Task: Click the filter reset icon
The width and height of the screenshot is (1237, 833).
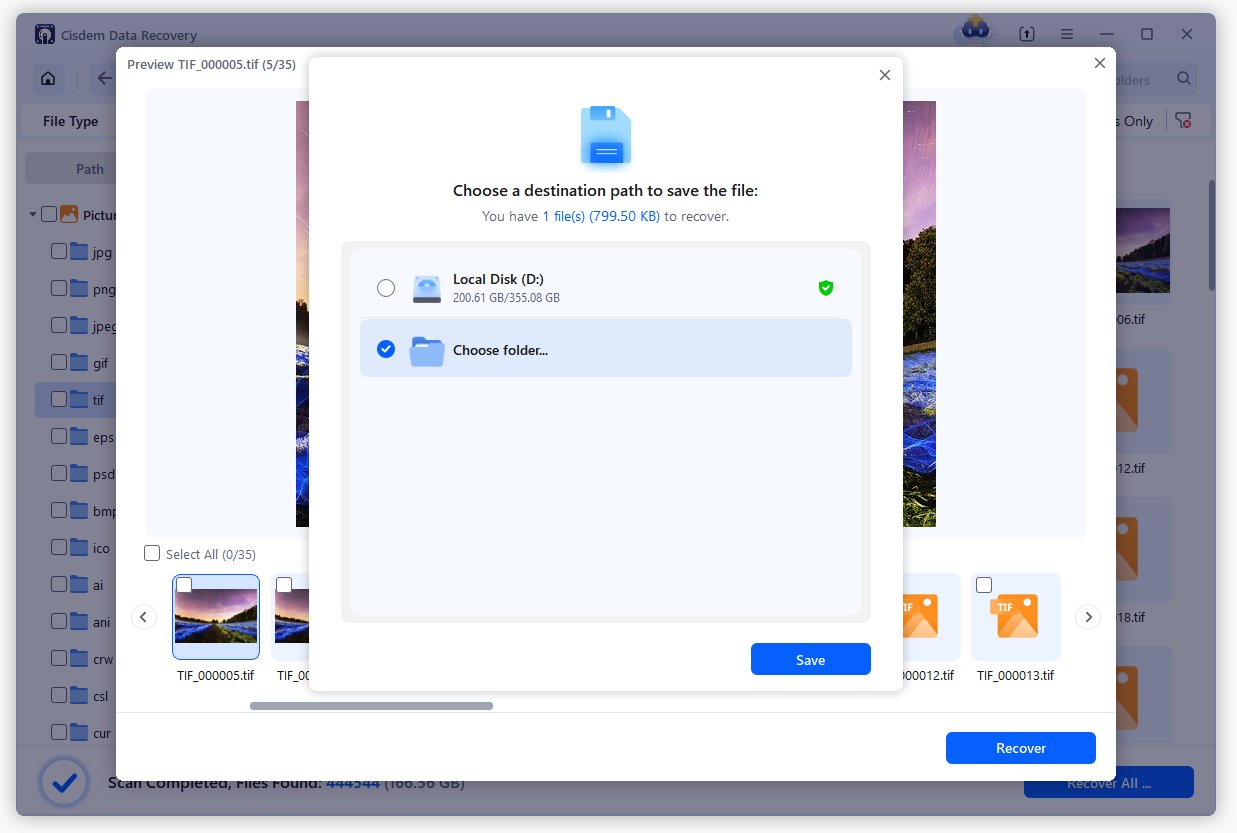Action: pos(1183,121)
